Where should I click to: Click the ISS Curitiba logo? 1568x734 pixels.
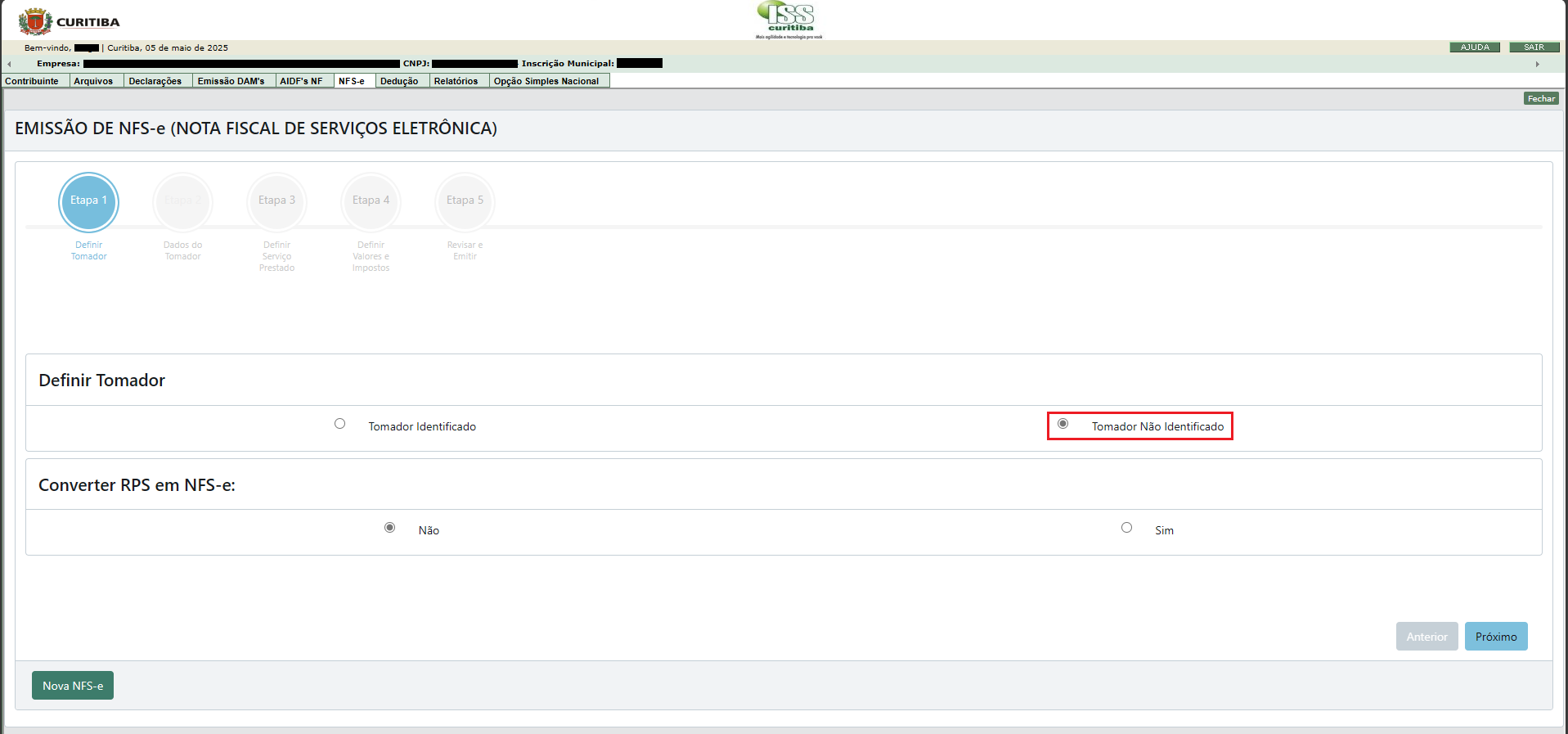(789, 20)
